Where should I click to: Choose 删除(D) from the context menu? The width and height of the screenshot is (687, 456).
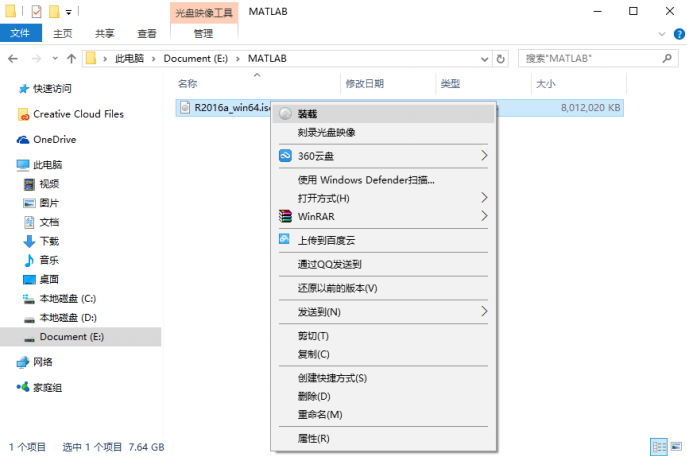314,396
